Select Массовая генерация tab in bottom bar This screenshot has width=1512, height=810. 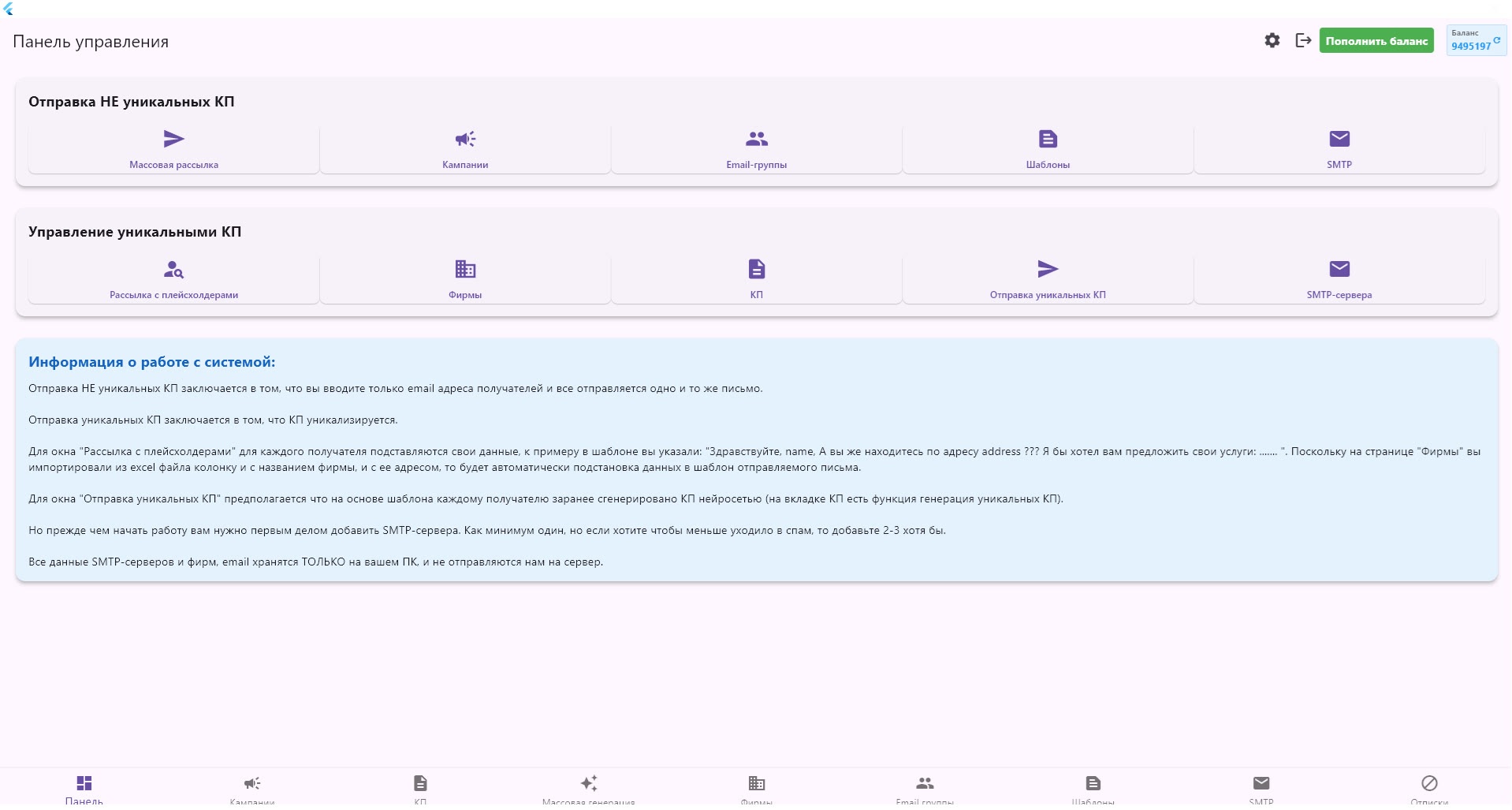click(589, 789)
